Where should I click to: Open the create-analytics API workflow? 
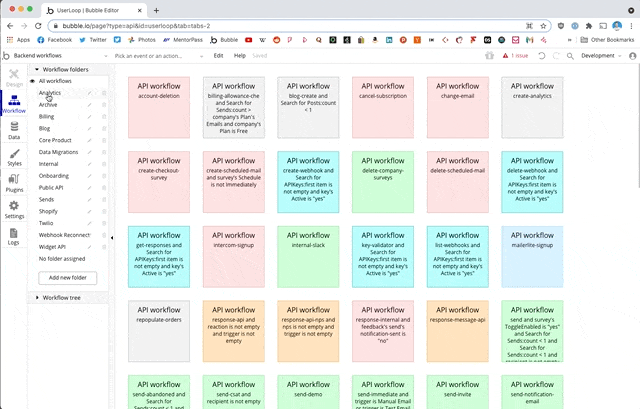(x=532, y=107)
